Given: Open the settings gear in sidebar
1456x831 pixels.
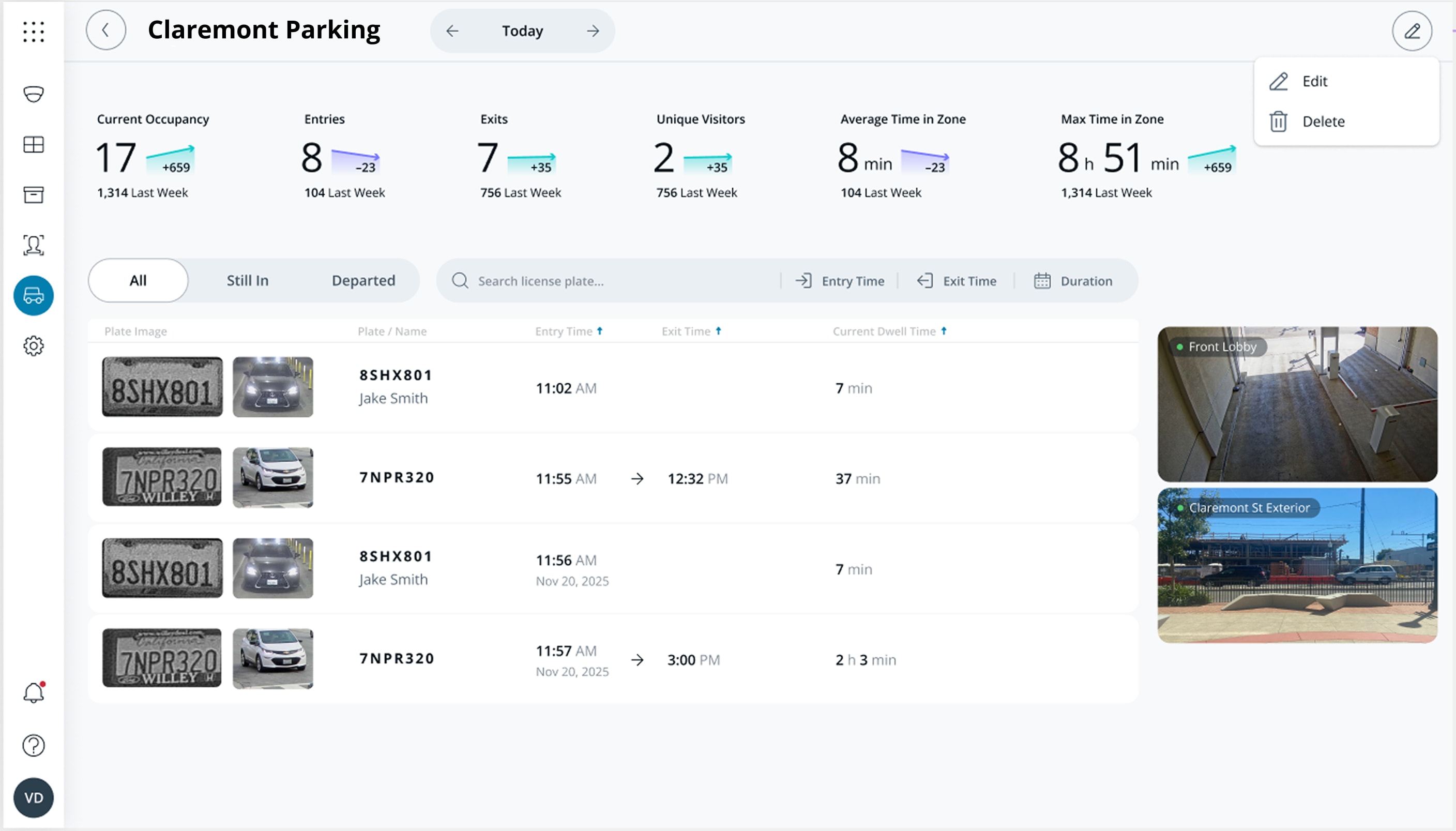Looking at the screenshot, I should (34, 346).
